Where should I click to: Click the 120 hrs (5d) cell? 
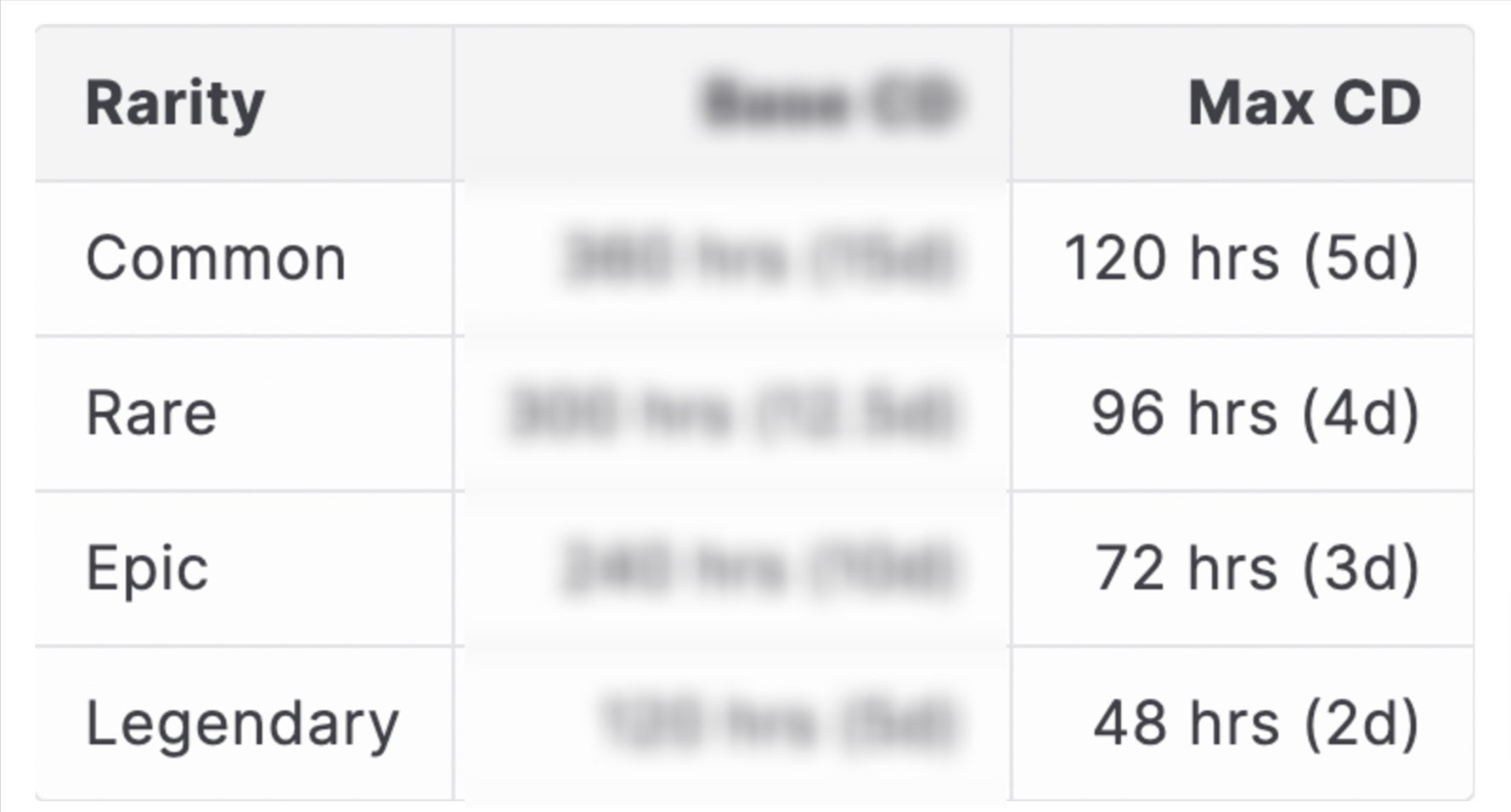[x=1242, y=258]
